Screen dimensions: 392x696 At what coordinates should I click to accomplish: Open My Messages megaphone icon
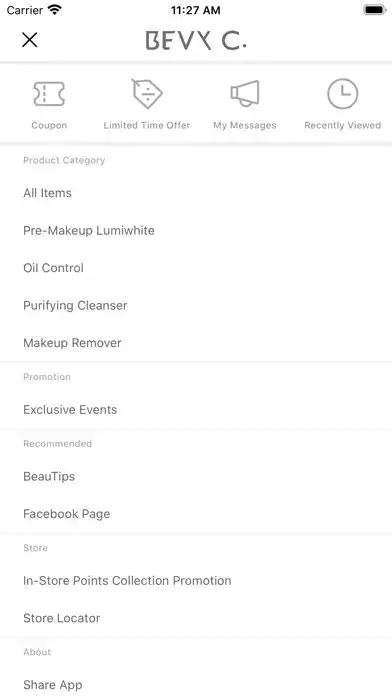tap(245, 94)
